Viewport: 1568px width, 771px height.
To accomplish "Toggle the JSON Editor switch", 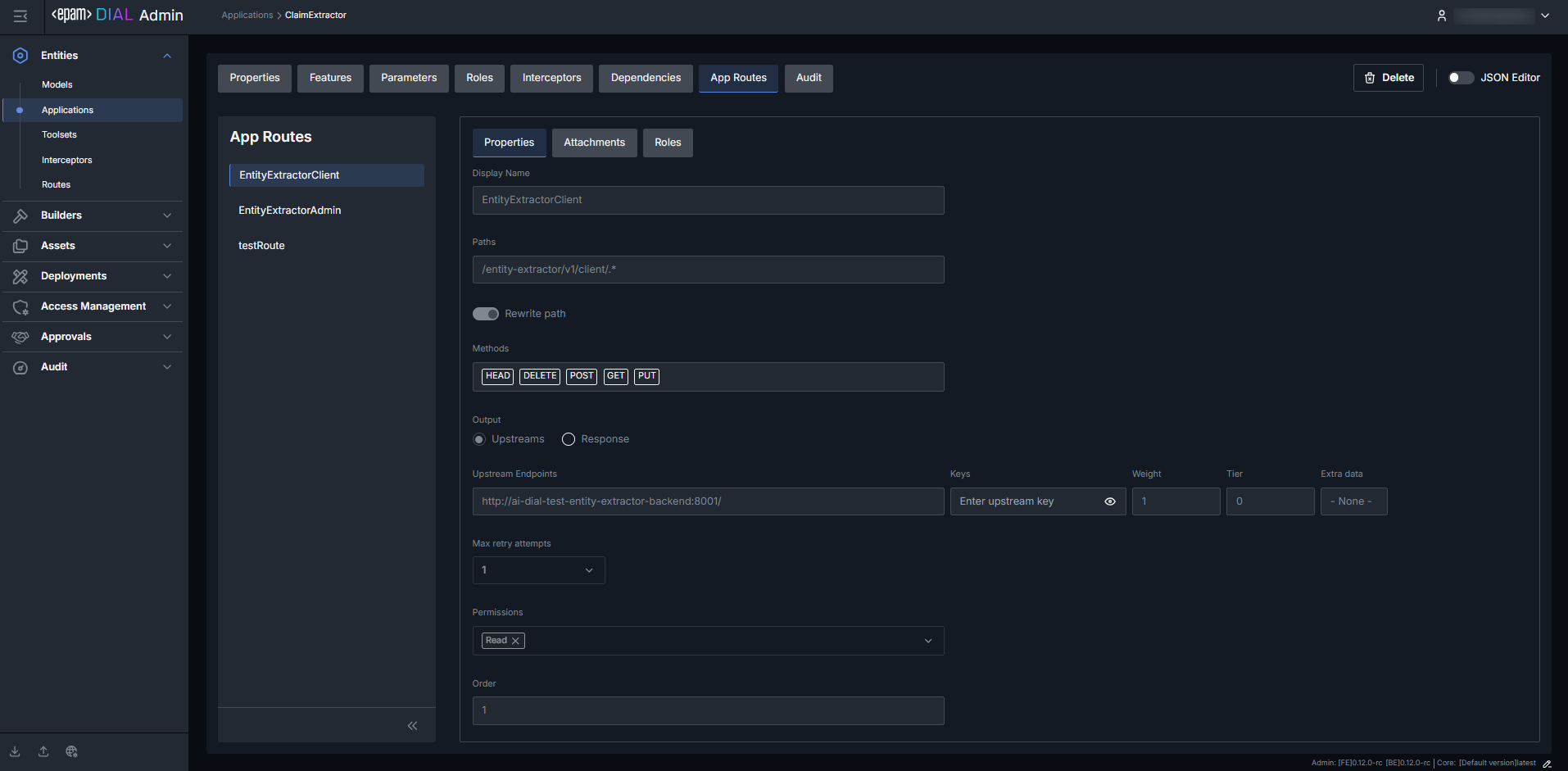I will click(x=1461, y=78).
